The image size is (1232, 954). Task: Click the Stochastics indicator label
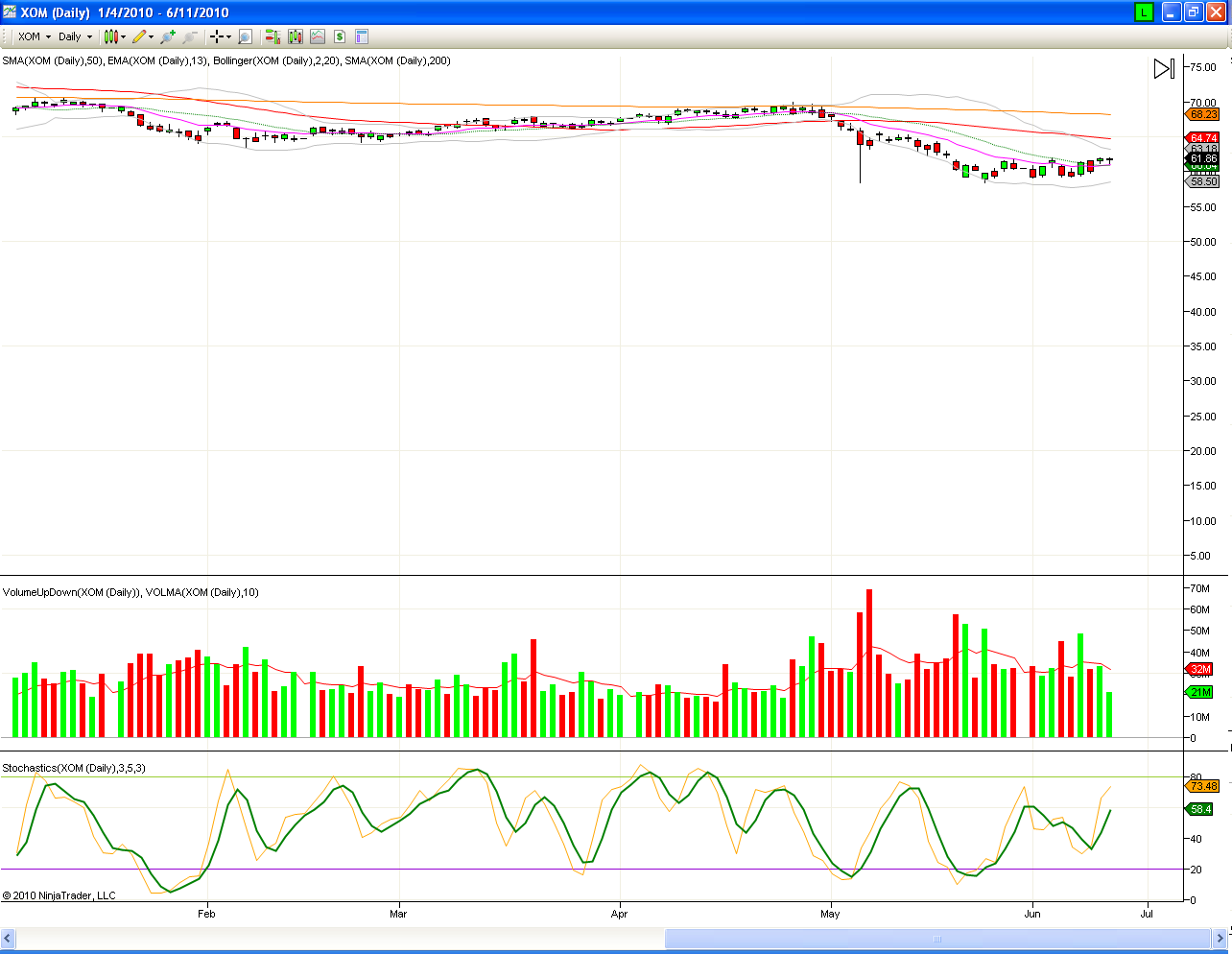pyautogui.click(x=74, y=768)
